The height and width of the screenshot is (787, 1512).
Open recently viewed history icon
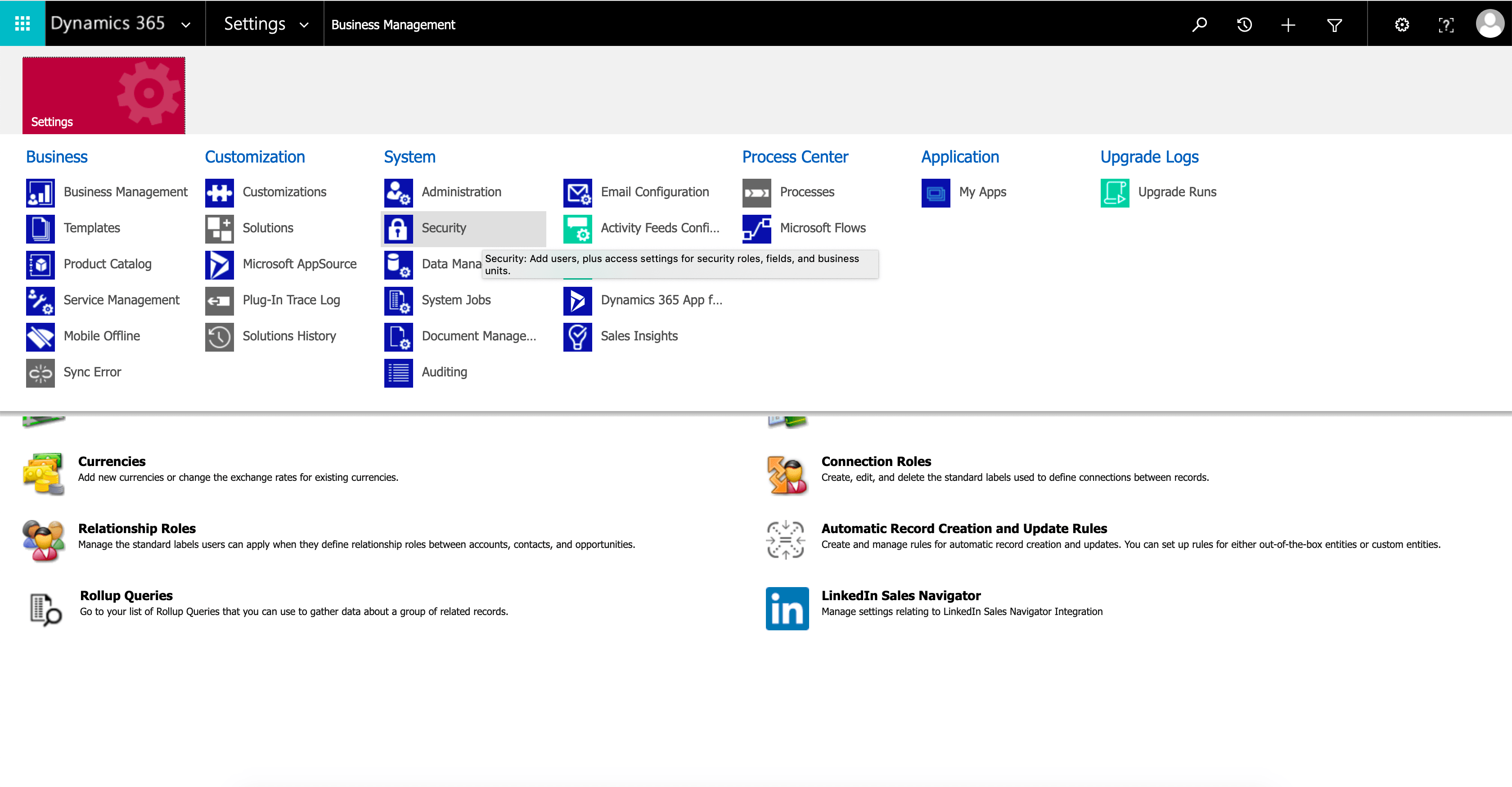(x=1244, y=25)
